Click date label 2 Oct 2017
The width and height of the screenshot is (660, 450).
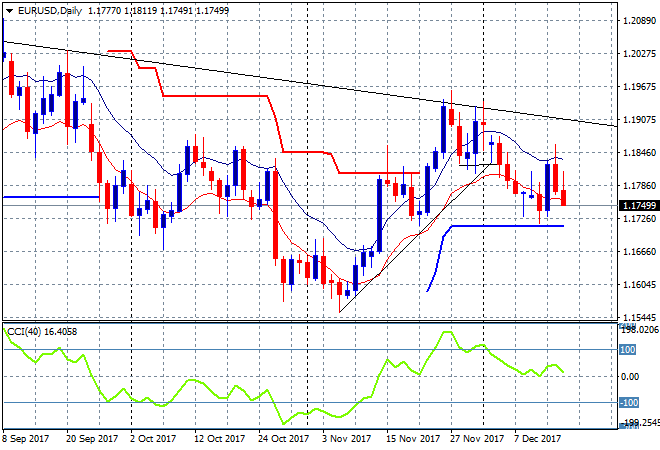click(153, 439)
